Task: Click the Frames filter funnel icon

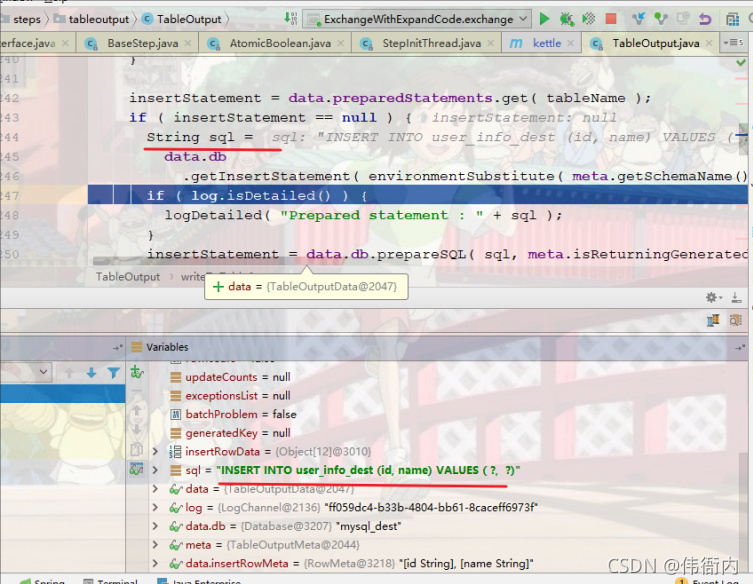Action: point(113,373)
